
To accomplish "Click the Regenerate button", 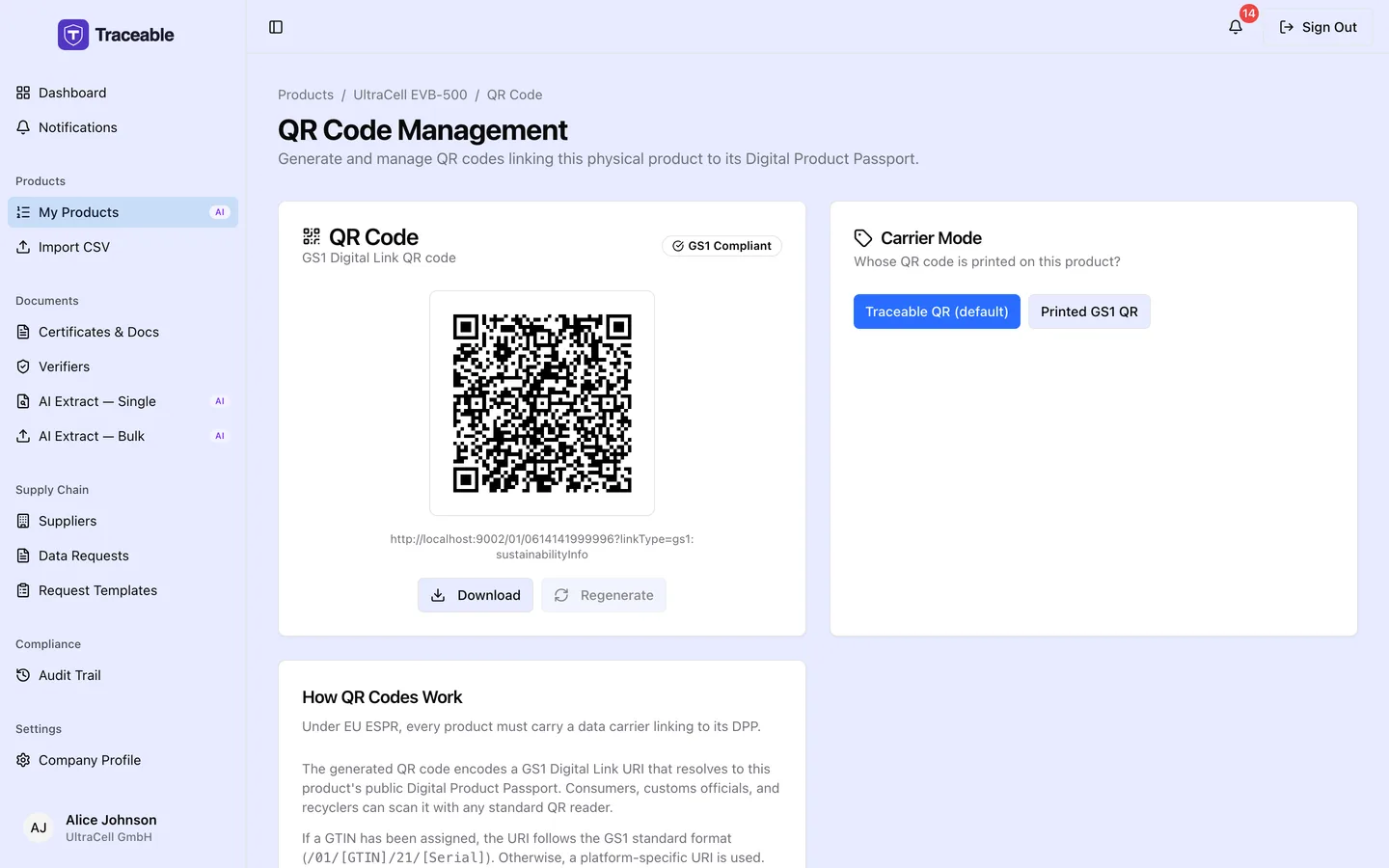I will pyautogui.click(x=604, y=595).
